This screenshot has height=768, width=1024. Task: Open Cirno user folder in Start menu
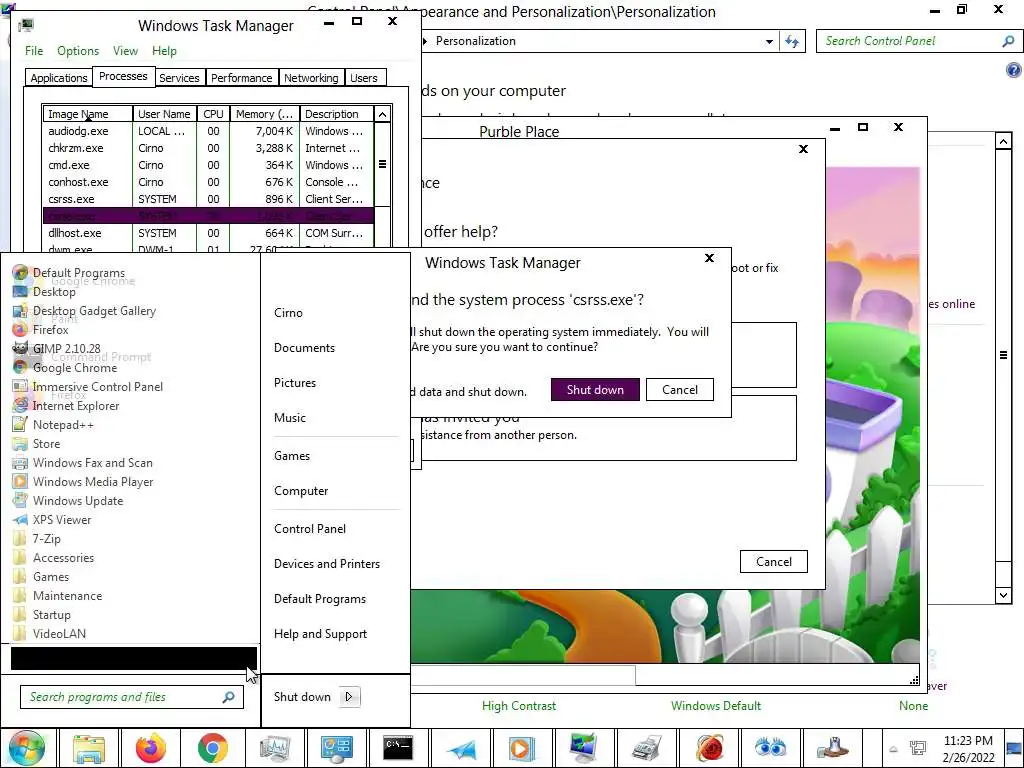(x=288, y=313)
